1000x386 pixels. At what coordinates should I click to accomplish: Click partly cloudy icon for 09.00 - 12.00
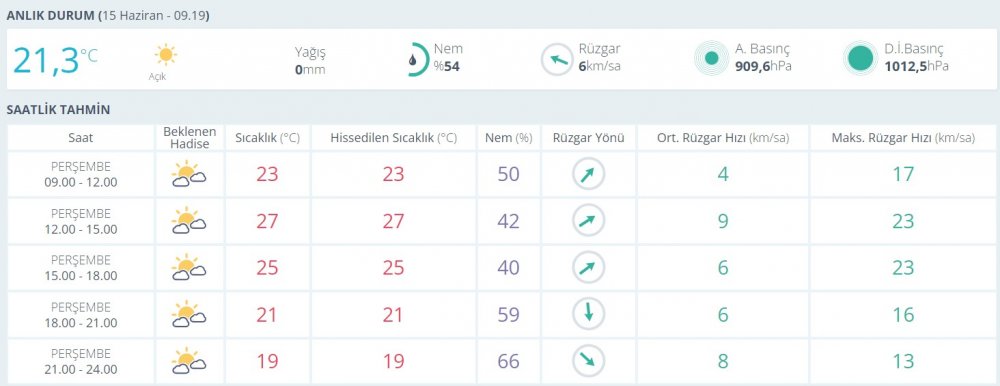pos(188,174)
